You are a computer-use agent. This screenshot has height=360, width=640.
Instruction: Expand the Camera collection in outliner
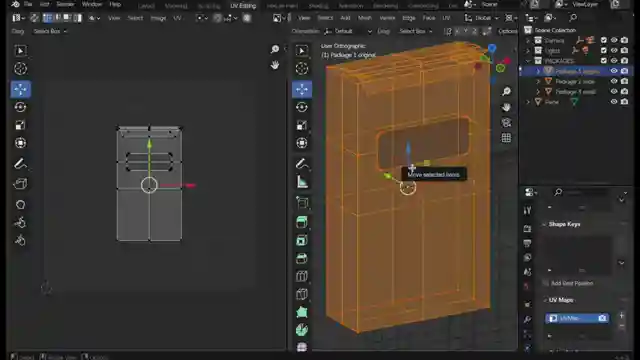(528, 40)
